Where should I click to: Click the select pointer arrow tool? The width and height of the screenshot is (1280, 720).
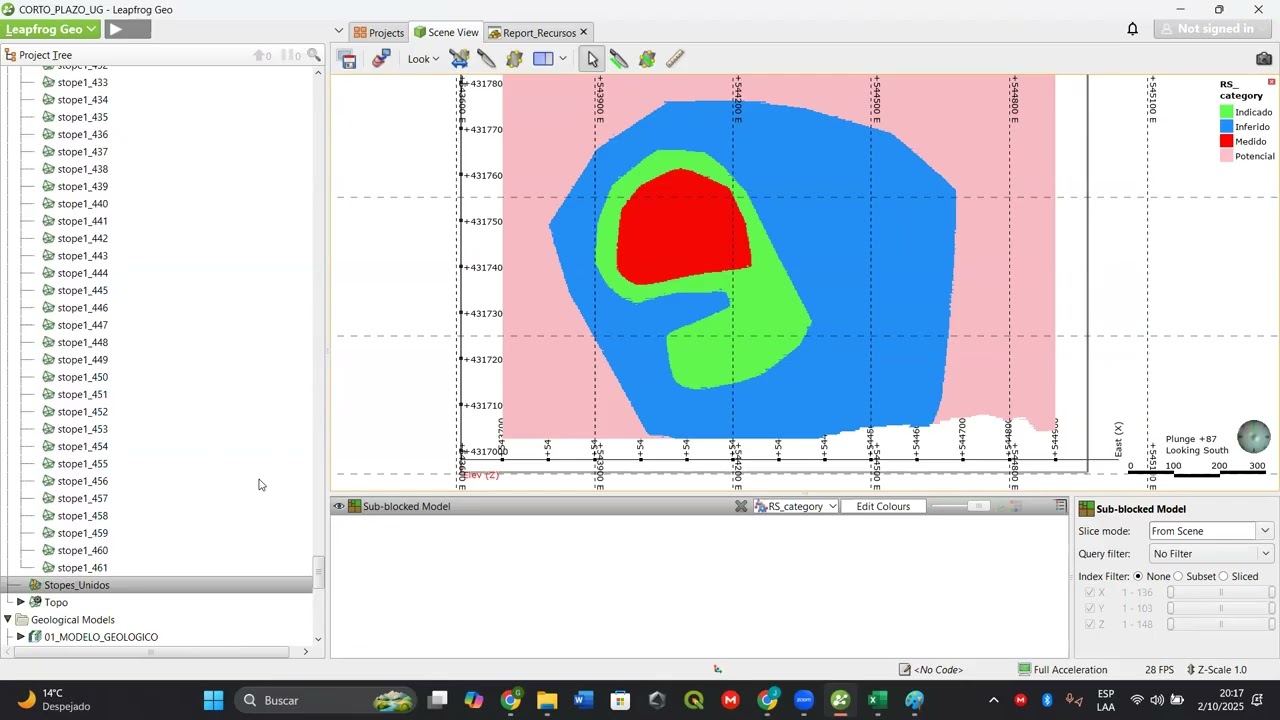[592, 59]
